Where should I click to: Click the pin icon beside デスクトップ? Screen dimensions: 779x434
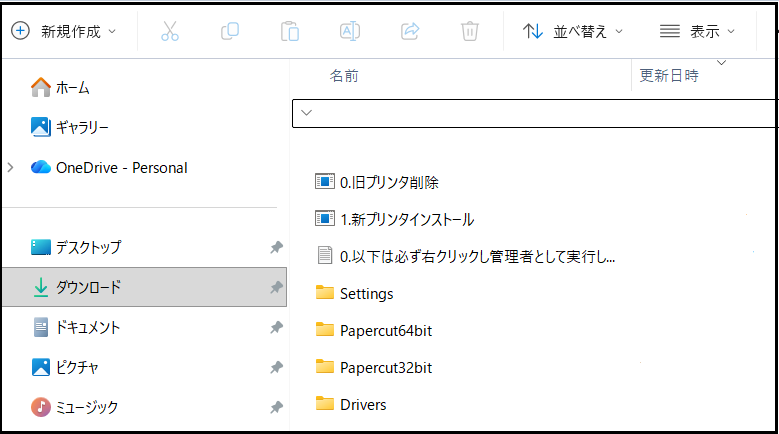point(276,247)
